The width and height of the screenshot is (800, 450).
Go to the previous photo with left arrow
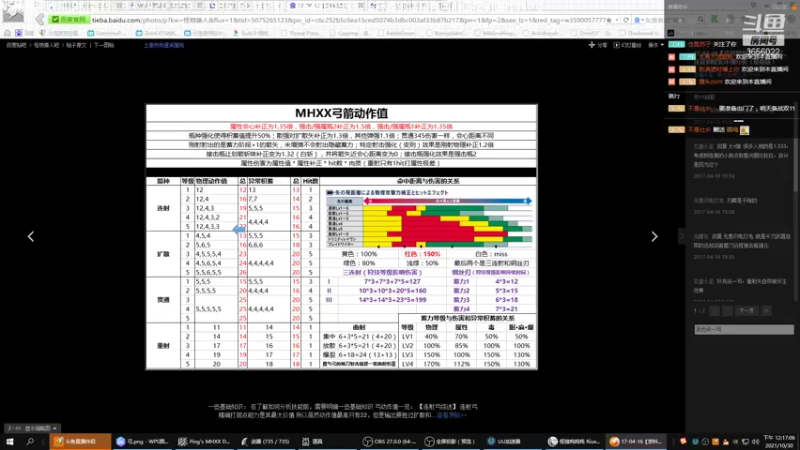(x=31, y=236)
